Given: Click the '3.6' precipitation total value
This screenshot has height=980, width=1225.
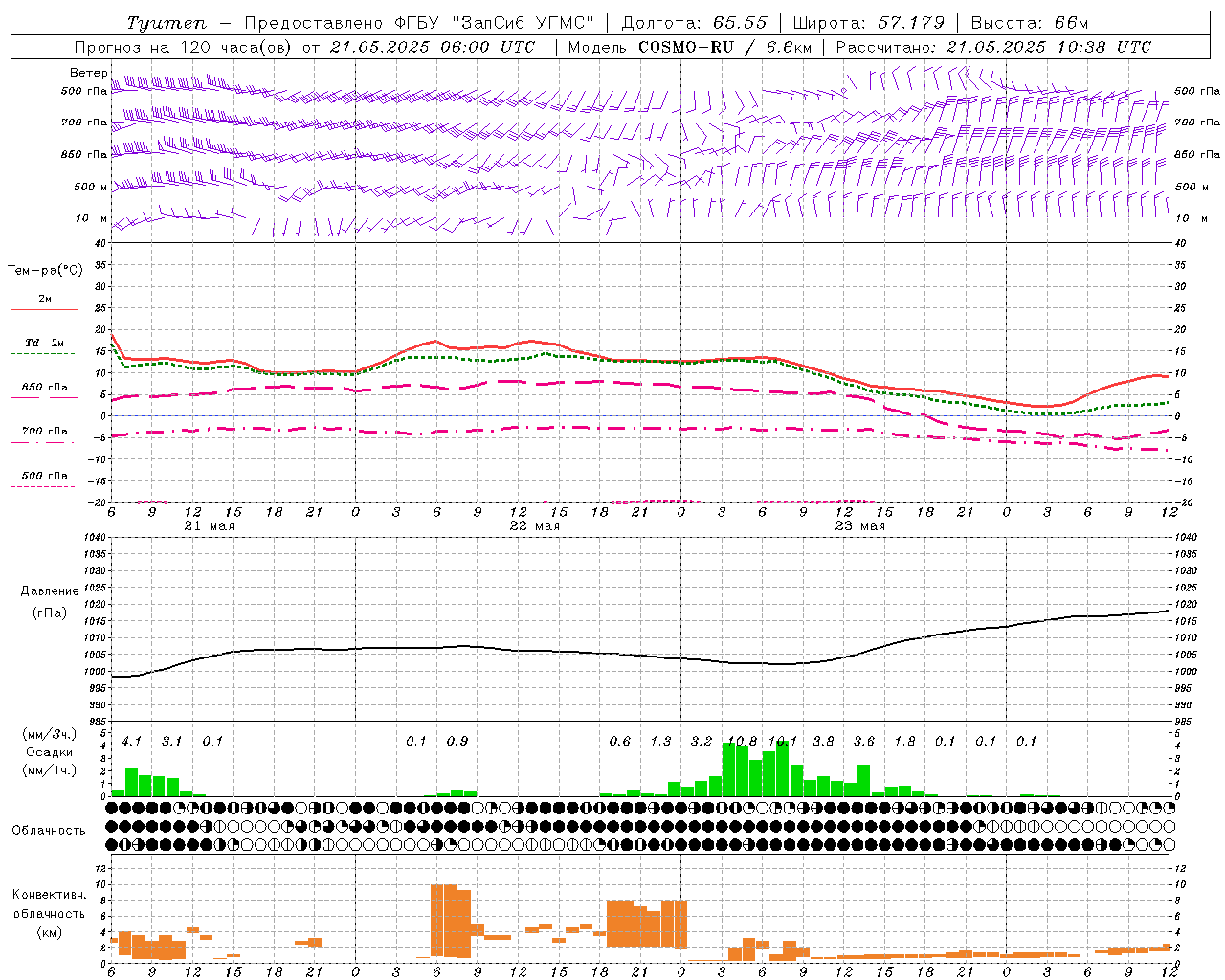Looking at the screenshot, I should (864, 741).
